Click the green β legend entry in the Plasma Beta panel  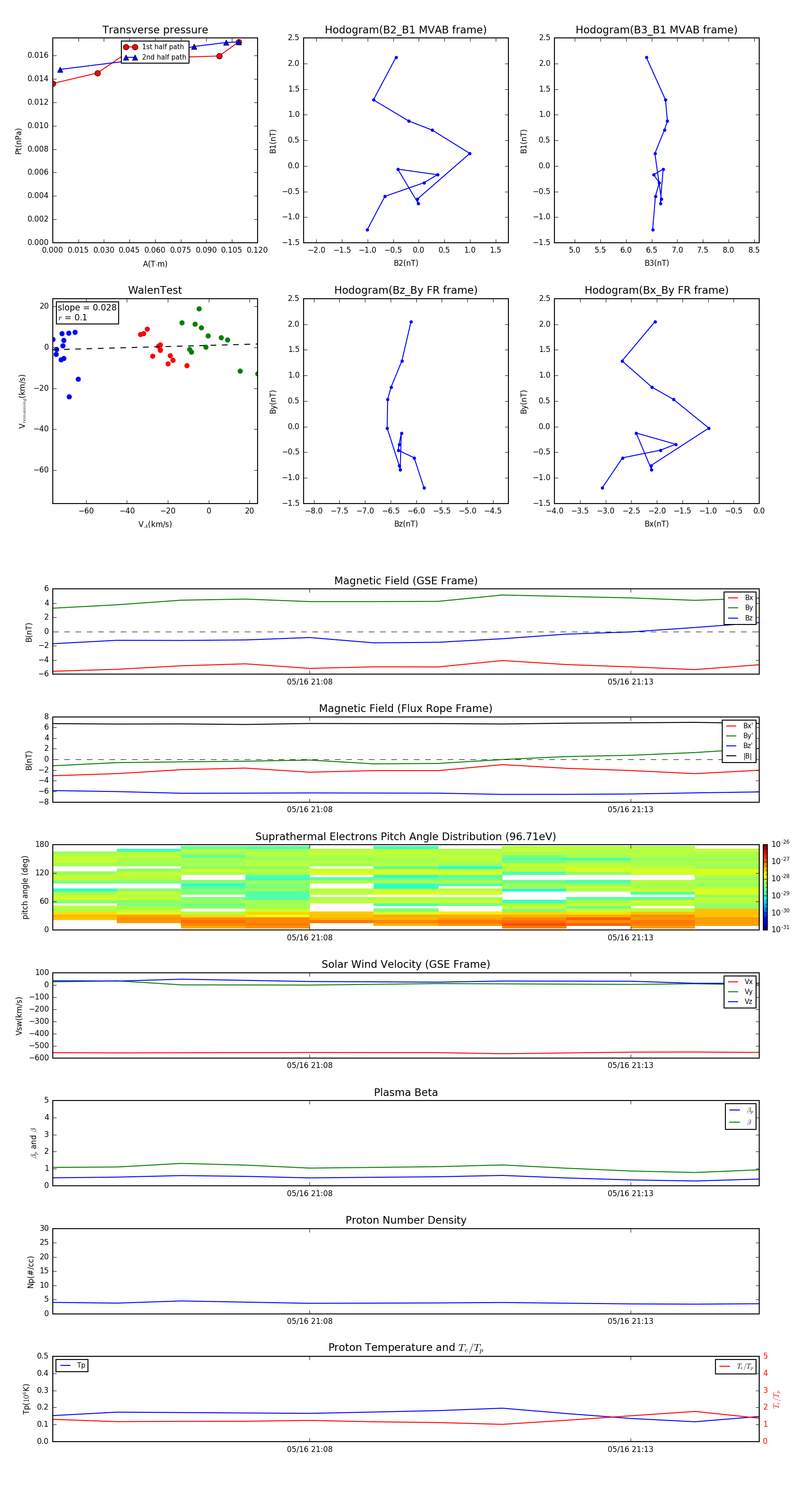(741, 1123)
